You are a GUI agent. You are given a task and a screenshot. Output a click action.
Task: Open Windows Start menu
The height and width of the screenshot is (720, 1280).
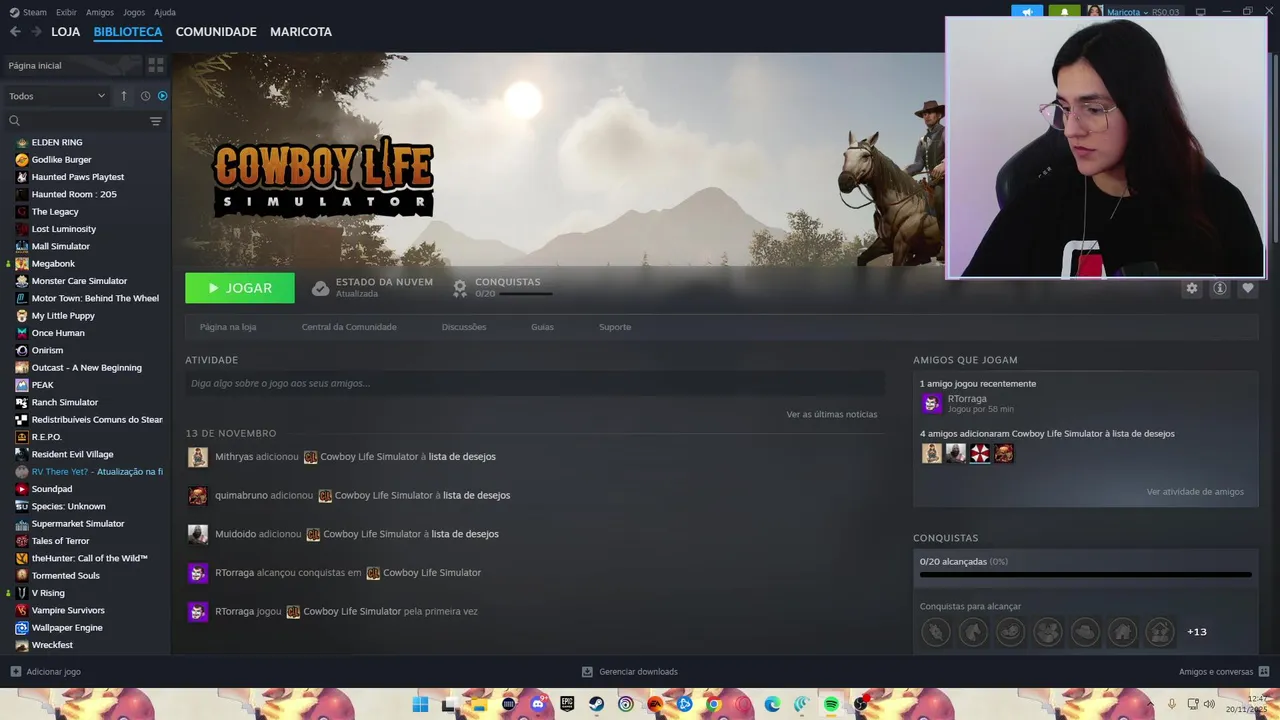click(x=420, y=704)
